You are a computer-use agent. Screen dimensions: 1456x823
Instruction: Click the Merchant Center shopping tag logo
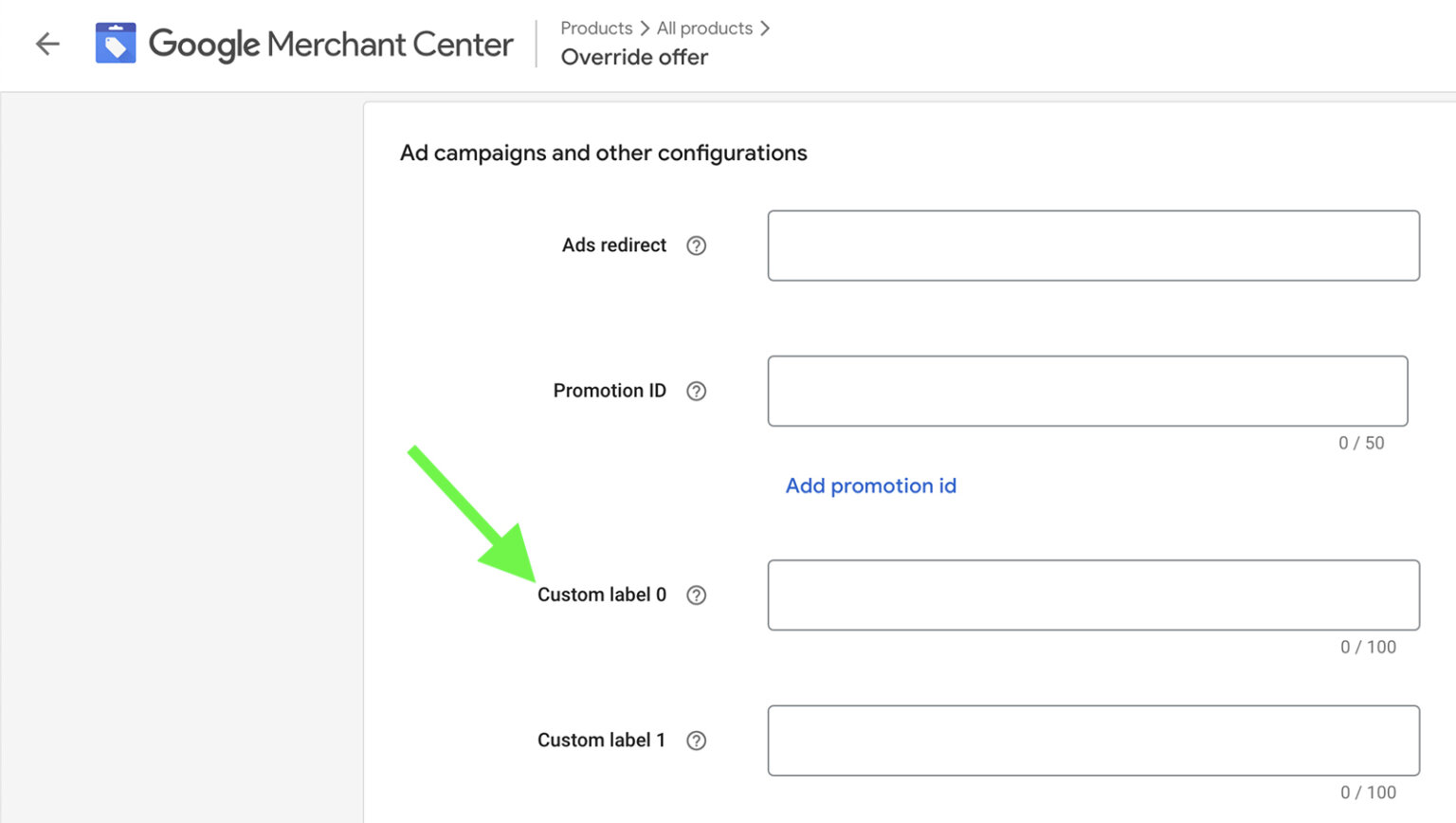pyautogui.click(x=116, y=44)
